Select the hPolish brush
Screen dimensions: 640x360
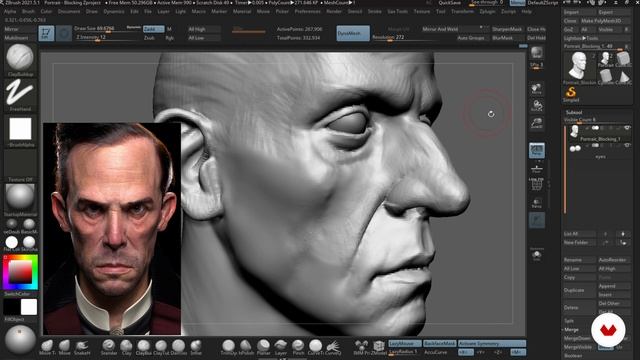coord(246,347)
